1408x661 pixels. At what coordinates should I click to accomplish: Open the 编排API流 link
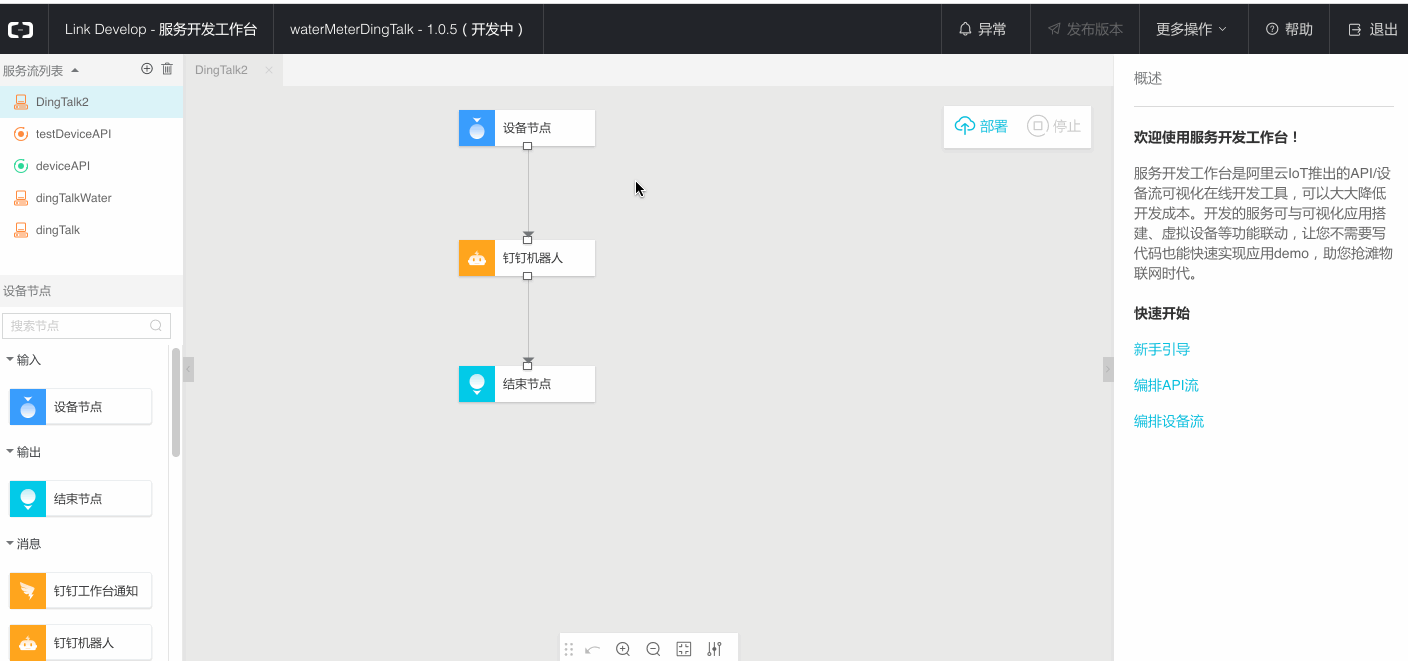coord(1166,386)
